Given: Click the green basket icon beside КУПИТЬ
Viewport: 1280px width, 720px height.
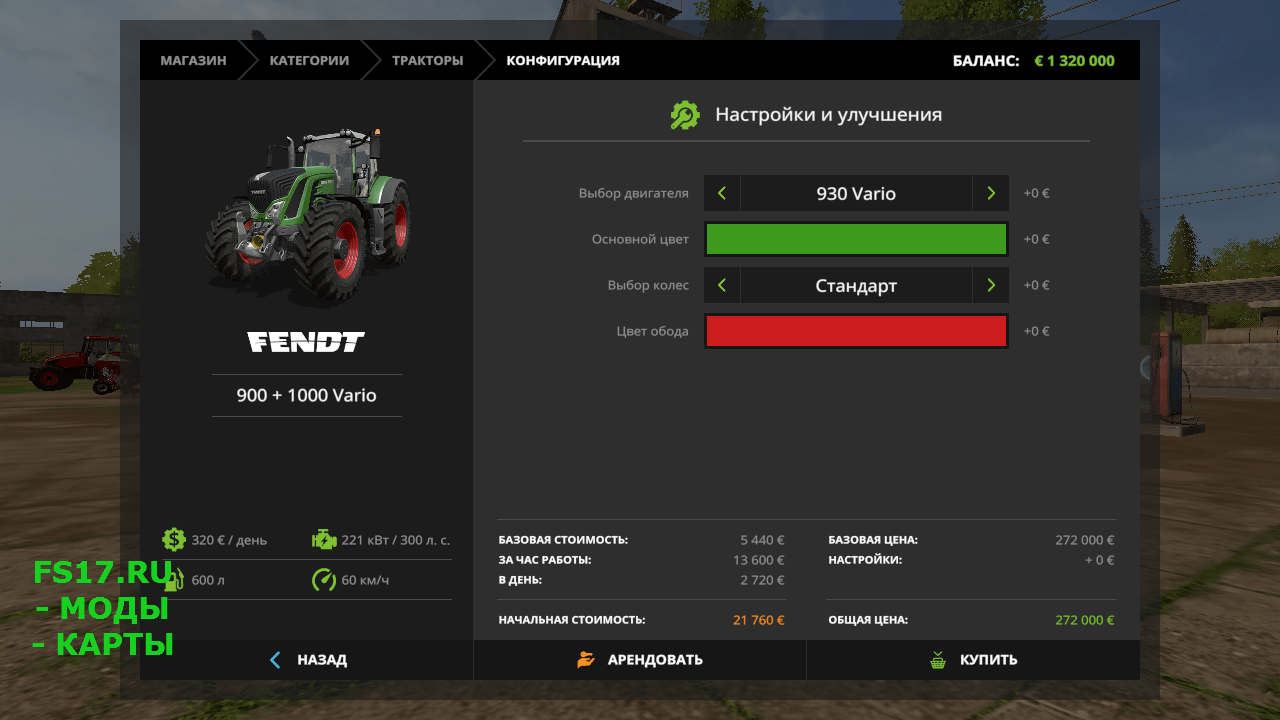Looking at the screenshot, I should 937,660.
